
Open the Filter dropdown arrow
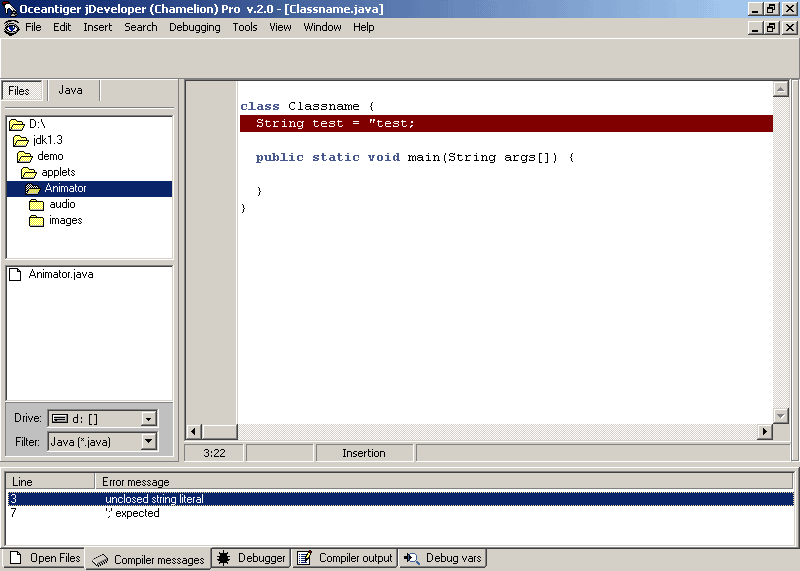pos(148,441)
